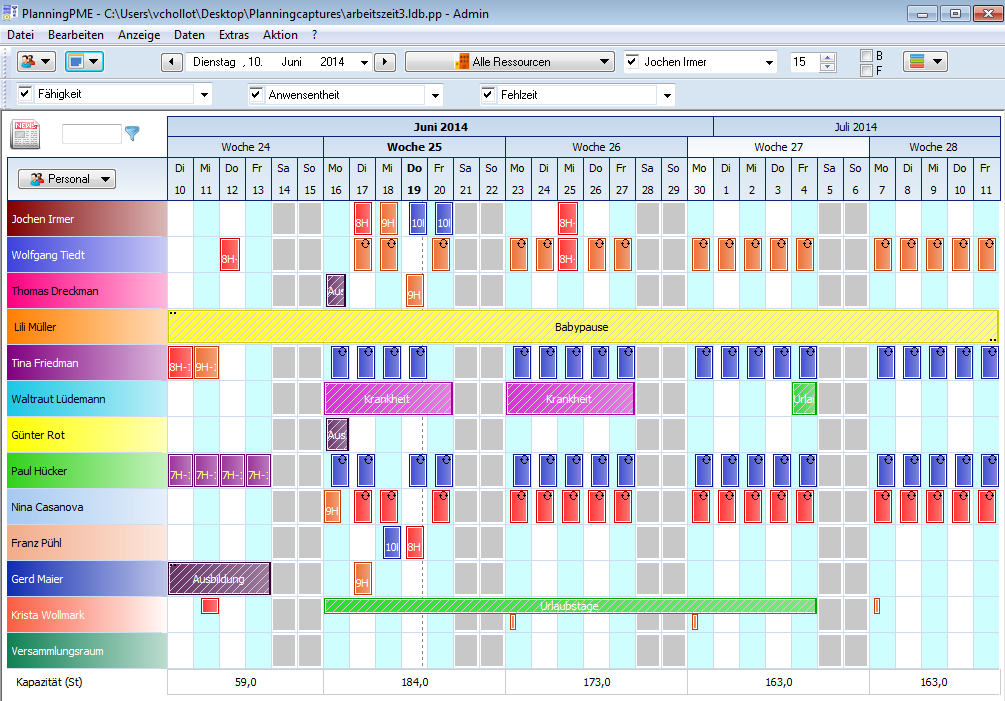Uncheck the Fähigkeit filter checkbox
Image resolution: width=1005 pixels, height=701 pixels.
click(26, 94)
